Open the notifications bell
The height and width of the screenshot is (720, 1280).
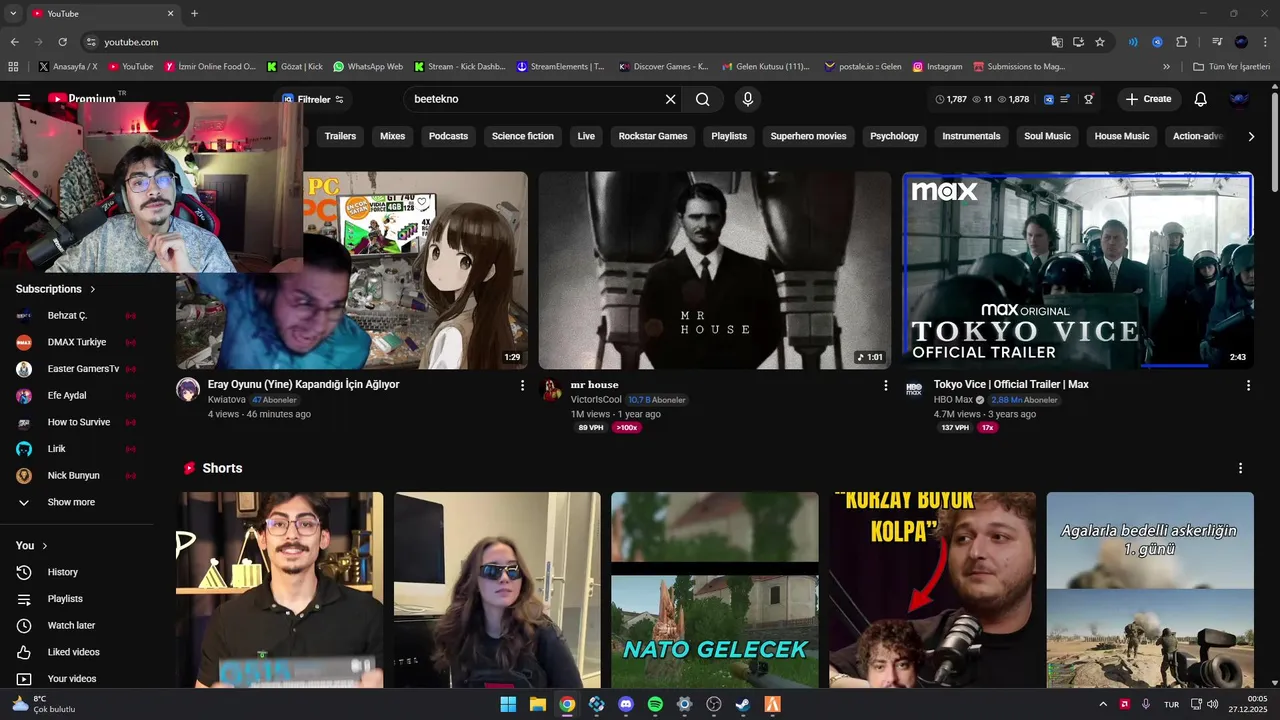point(1201,99)
